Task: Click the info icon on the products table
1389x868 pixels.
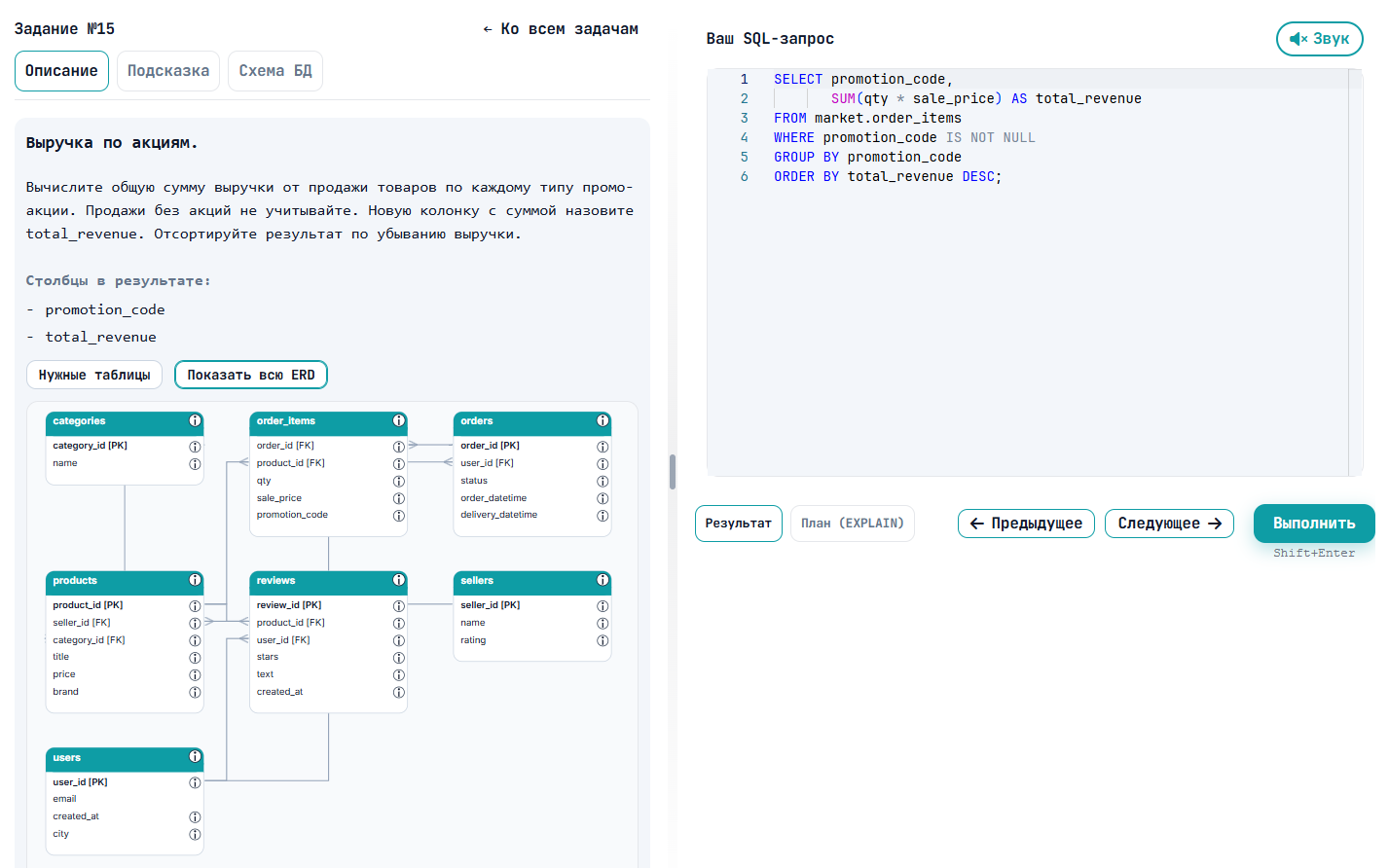Action: click(195, 582)
